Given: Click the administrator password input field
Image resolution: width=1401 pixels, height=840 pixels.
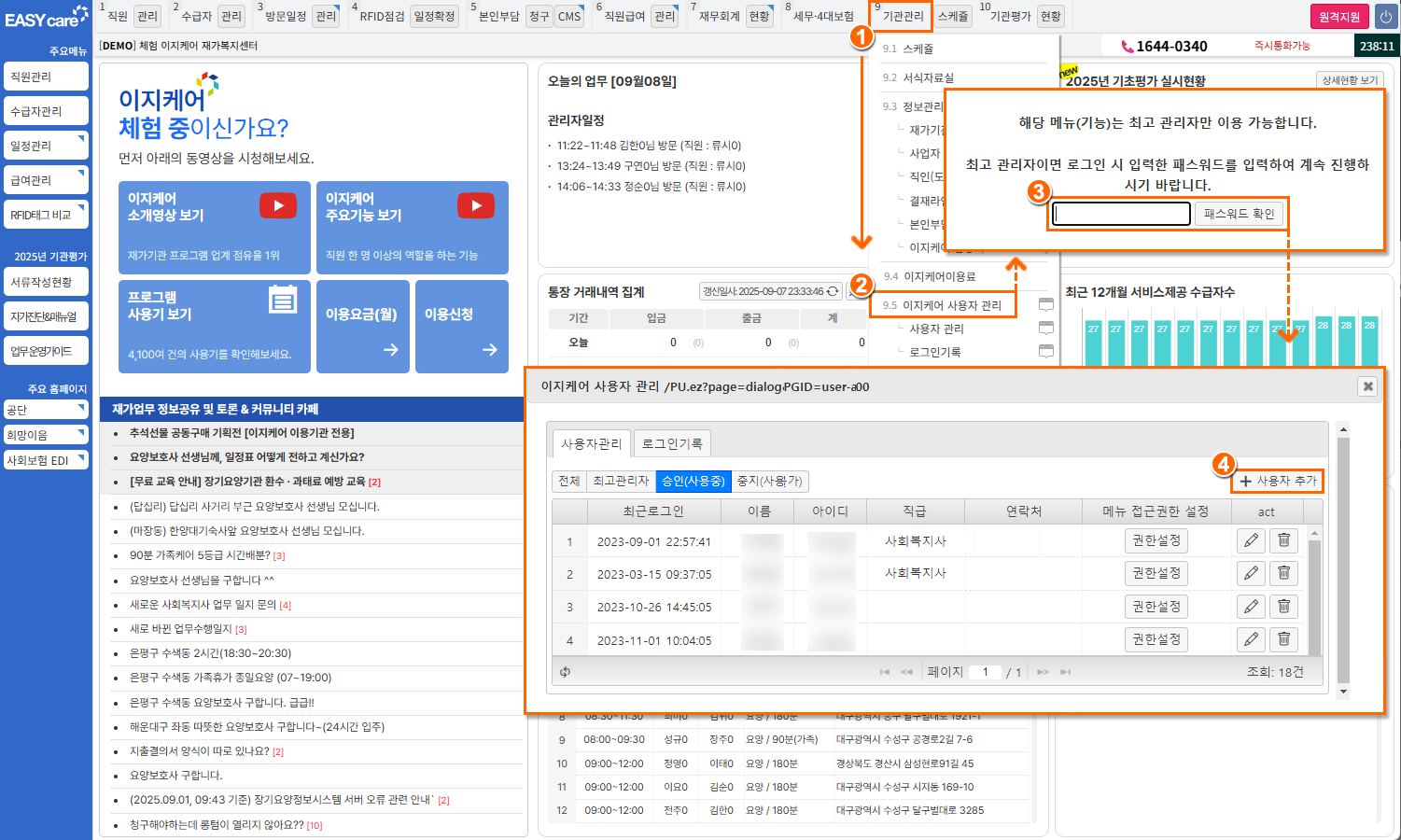Looking at the screenshot, I should pyautogui.click(x=1121, y=214).
